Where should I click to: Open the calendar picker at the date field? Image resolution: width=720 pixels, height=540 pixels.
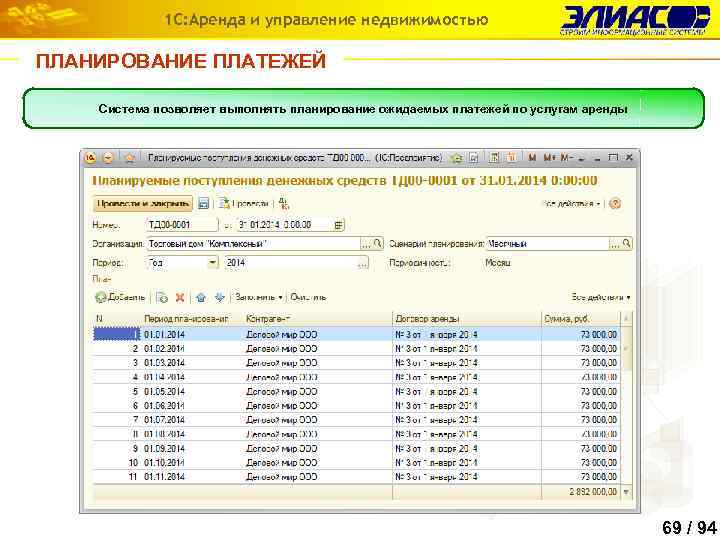click(x=338, y=225)
